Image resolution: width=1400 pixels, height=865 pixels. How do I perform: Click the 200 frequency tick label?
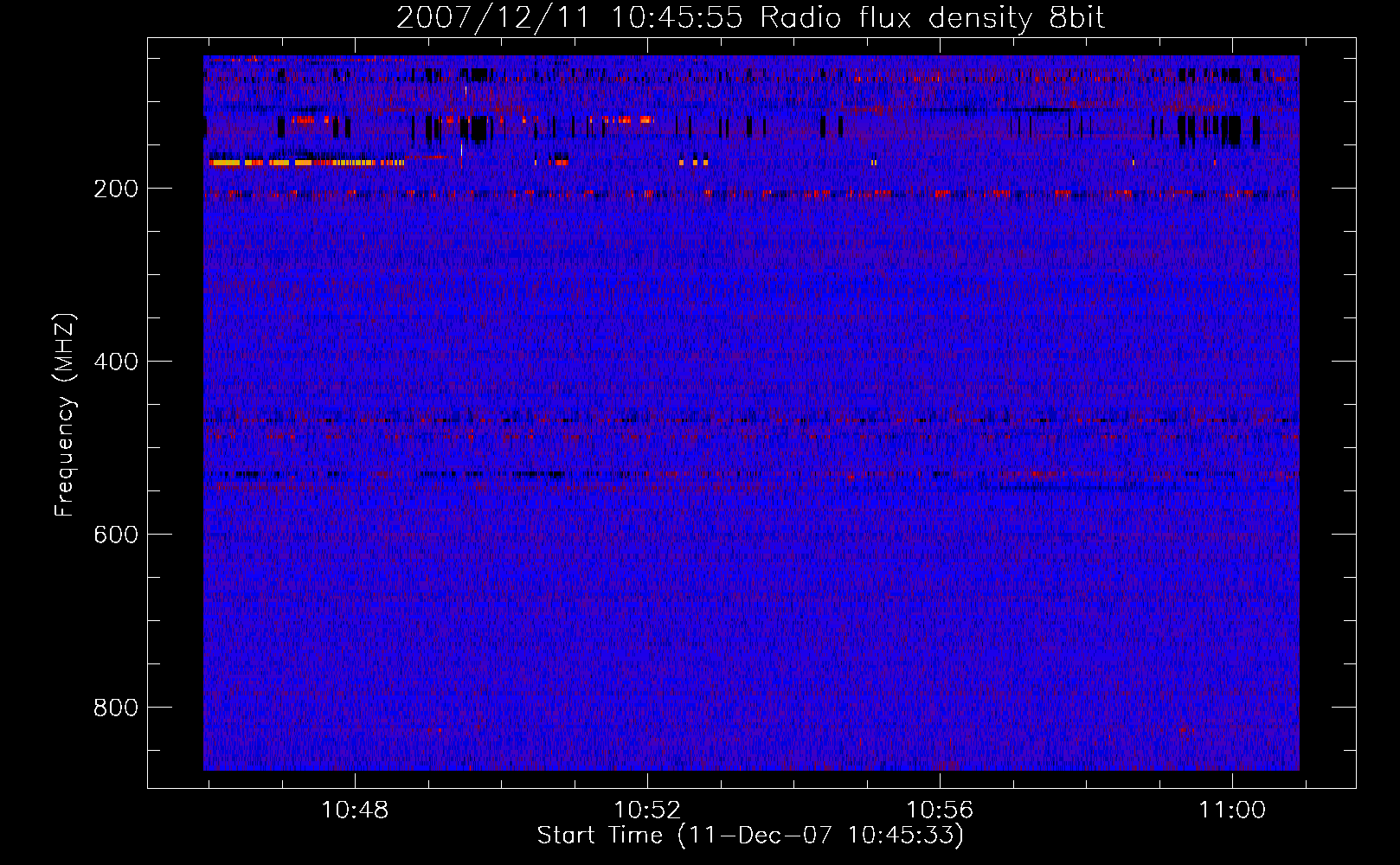coord(116,189)
